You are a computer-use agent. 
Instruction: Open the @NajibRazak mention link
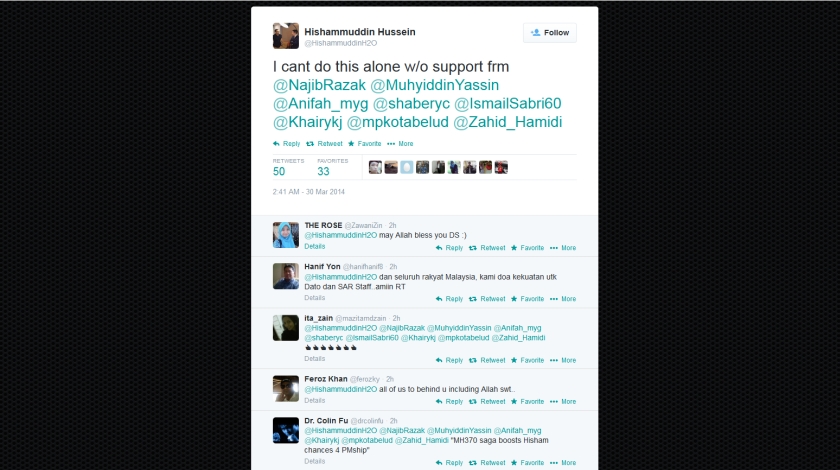(319, 85)
